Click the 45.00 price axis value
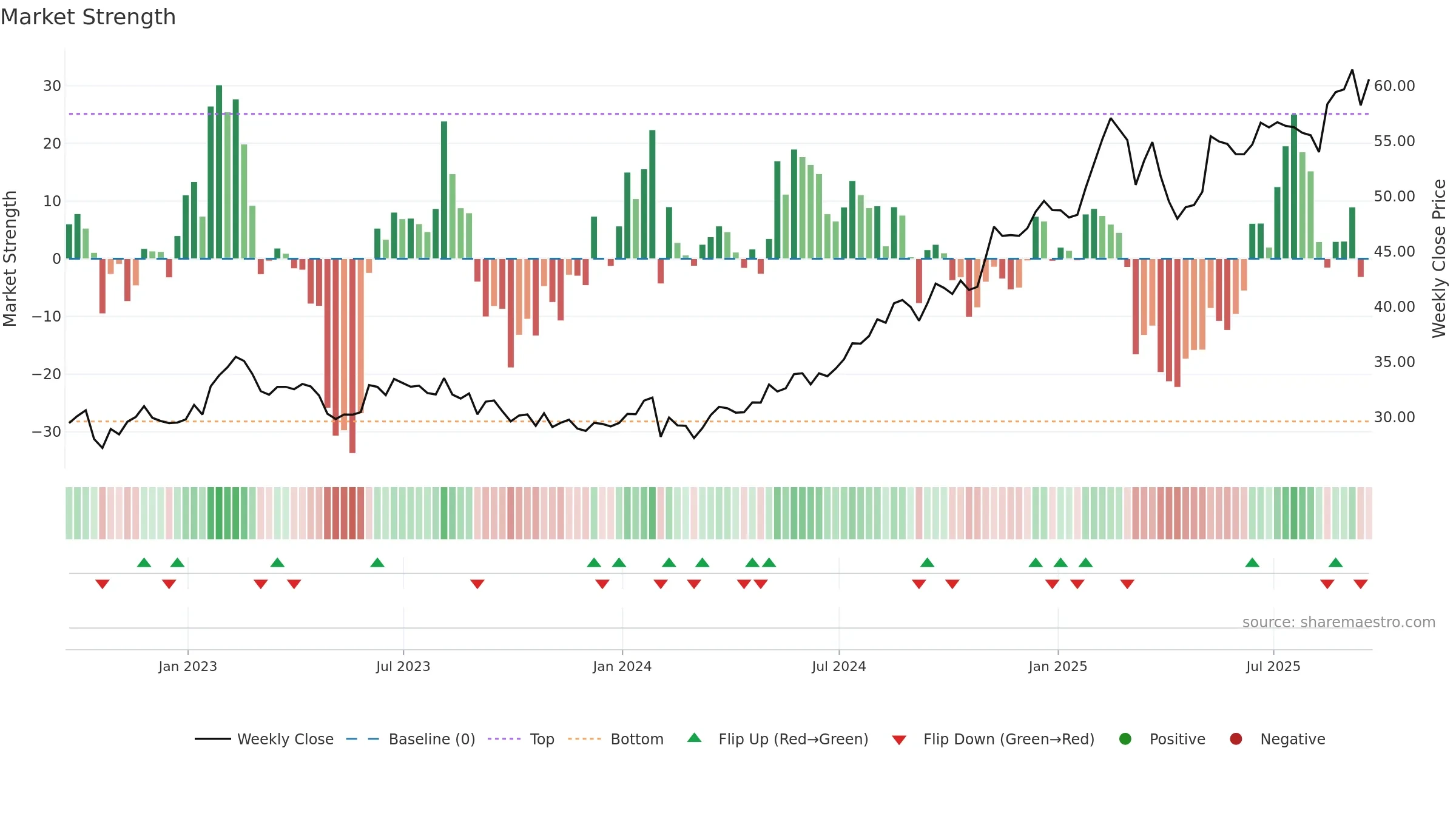This screenshot has height=819, width=1456. [x=1394, y=252]
